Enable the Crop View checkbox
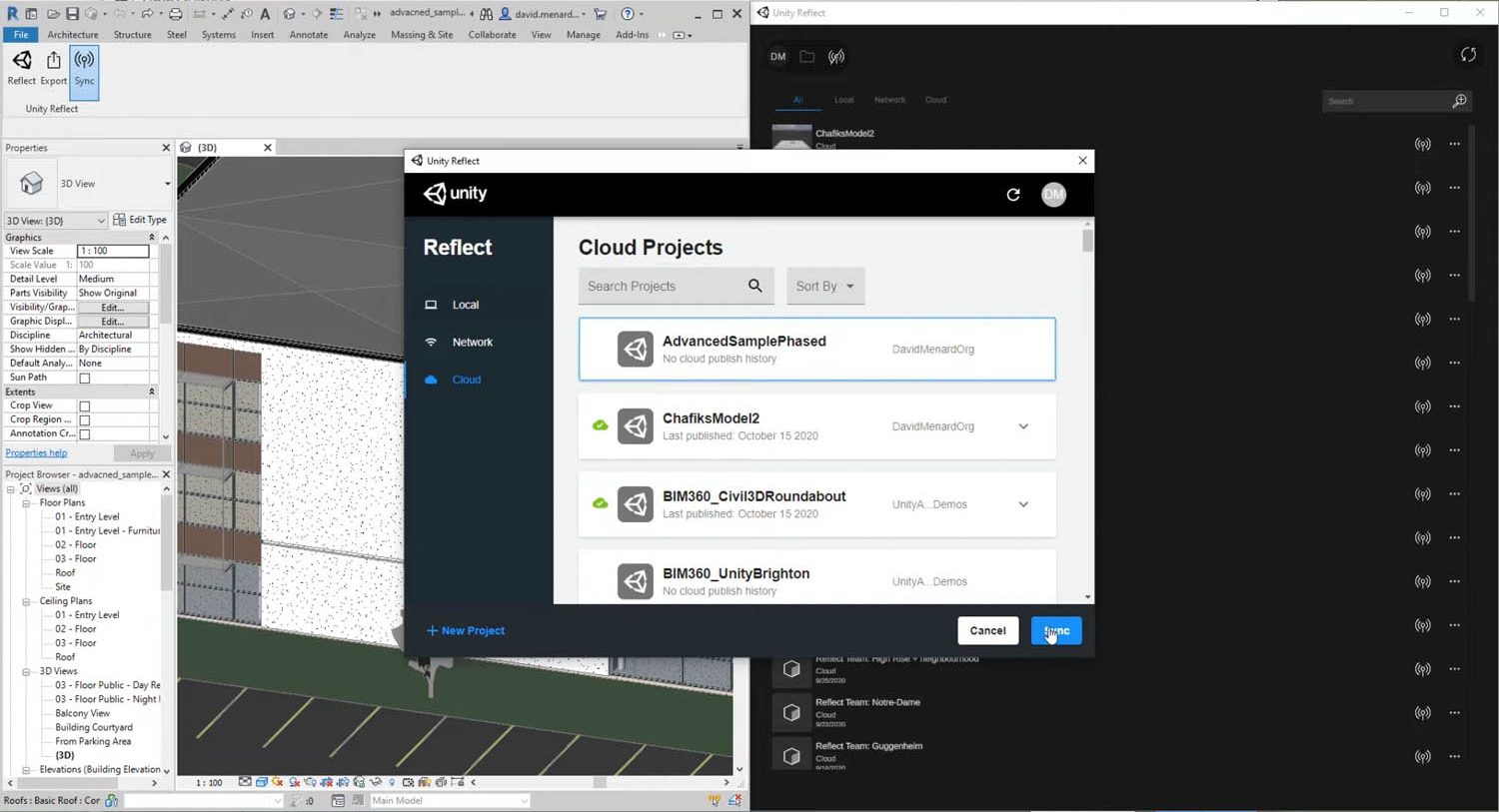1499x812 pixels. [85, 406]
